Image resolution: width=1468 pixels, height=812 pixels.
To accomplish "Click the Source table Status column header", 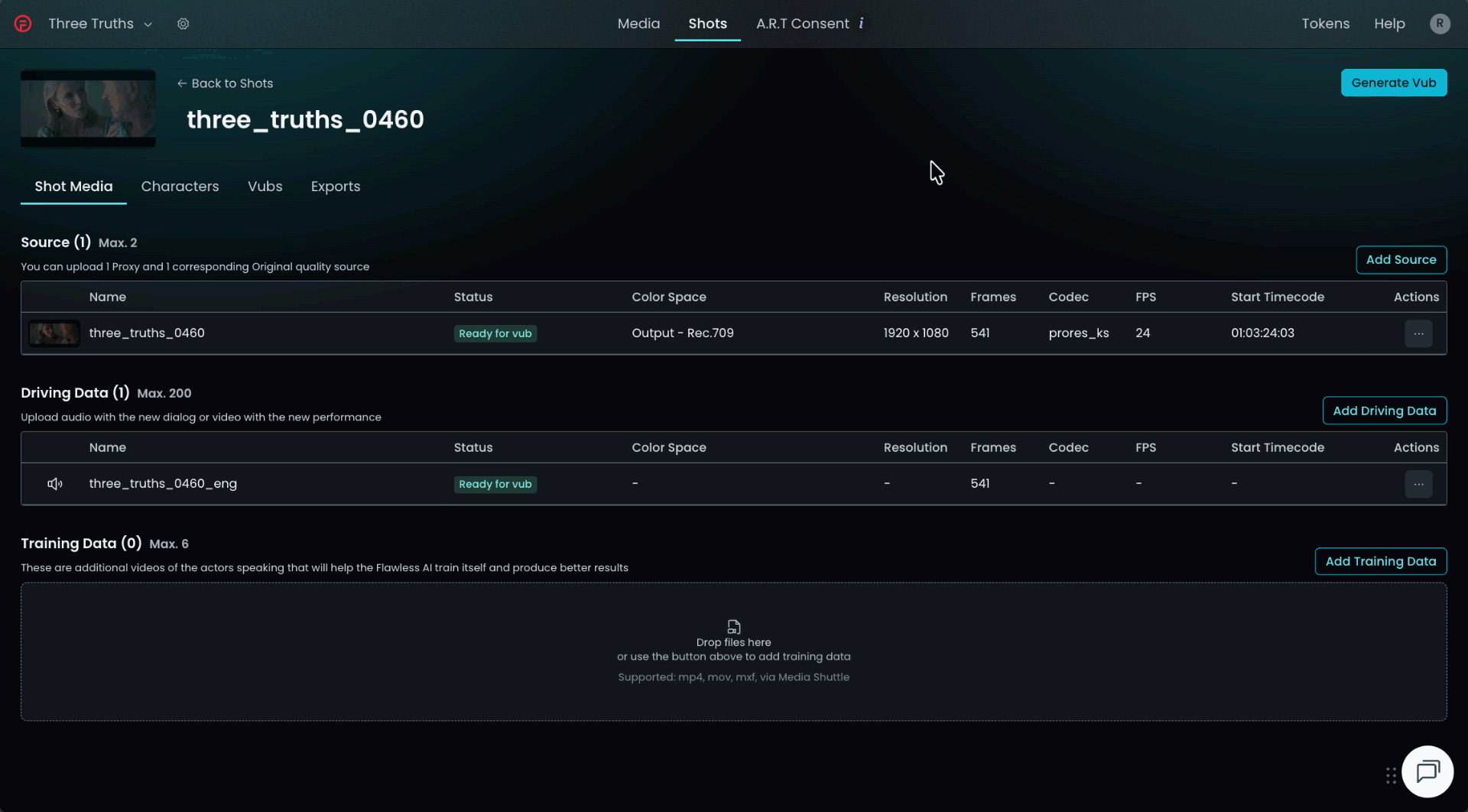I will click(x=473, y=297).
